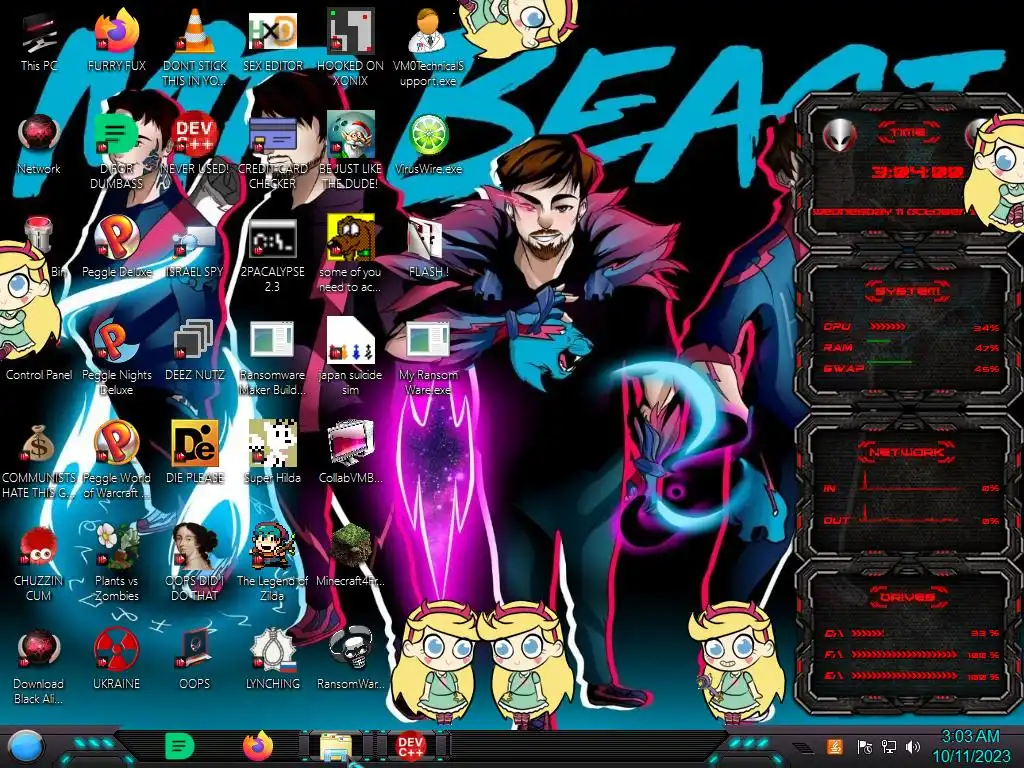
Task: Click the CPU usage bar in widget
Action: click(x=886, y=327)
